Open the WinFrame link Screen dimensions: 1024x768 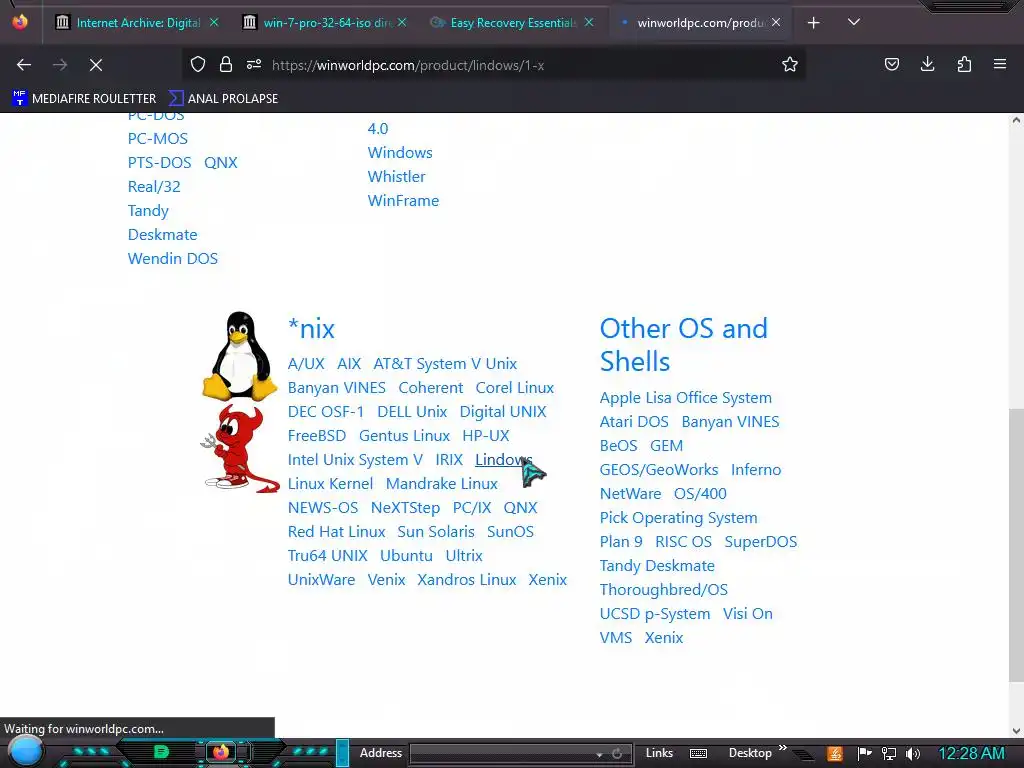403,201
